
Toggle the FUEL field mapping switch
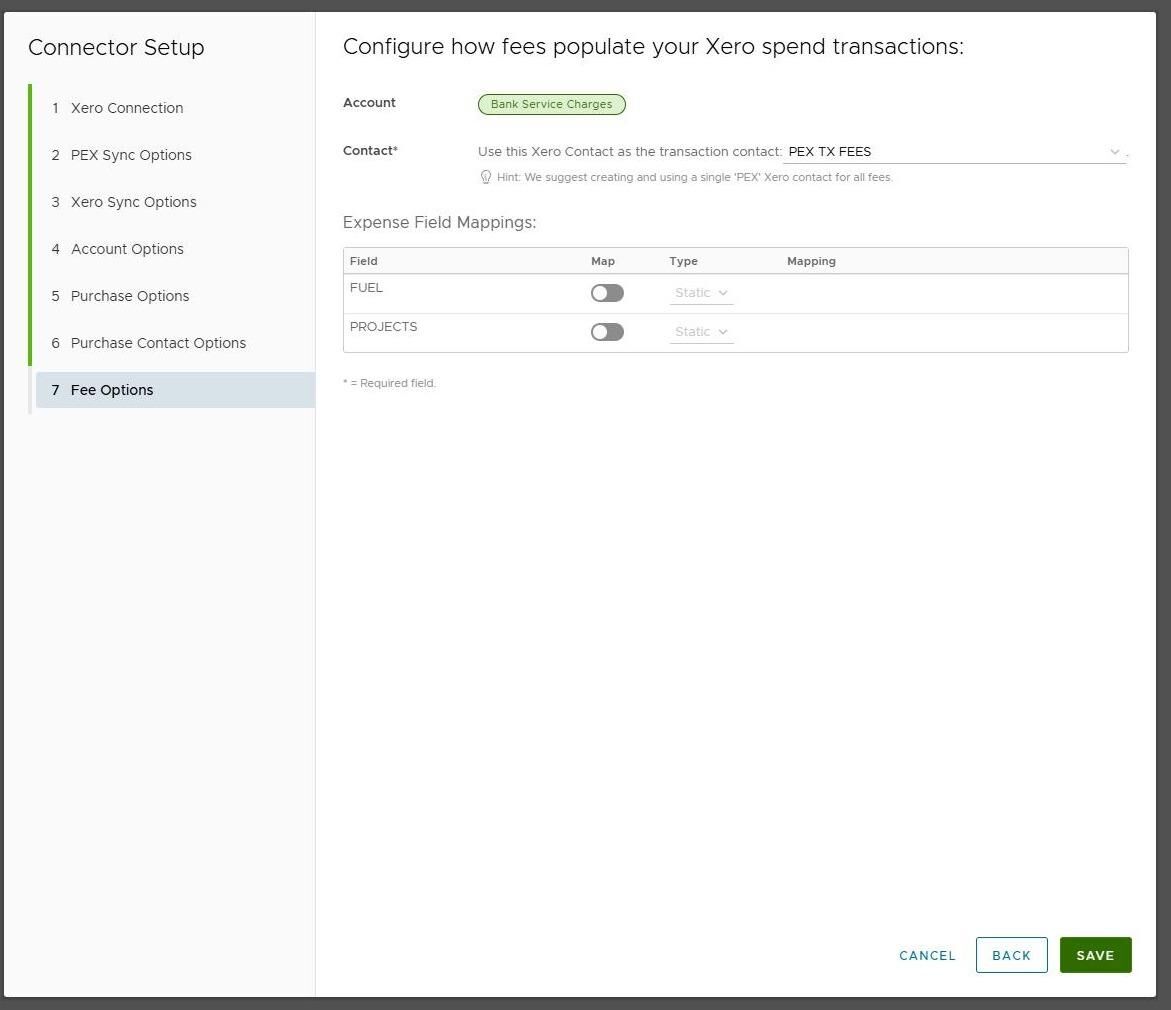coord(607,293)
